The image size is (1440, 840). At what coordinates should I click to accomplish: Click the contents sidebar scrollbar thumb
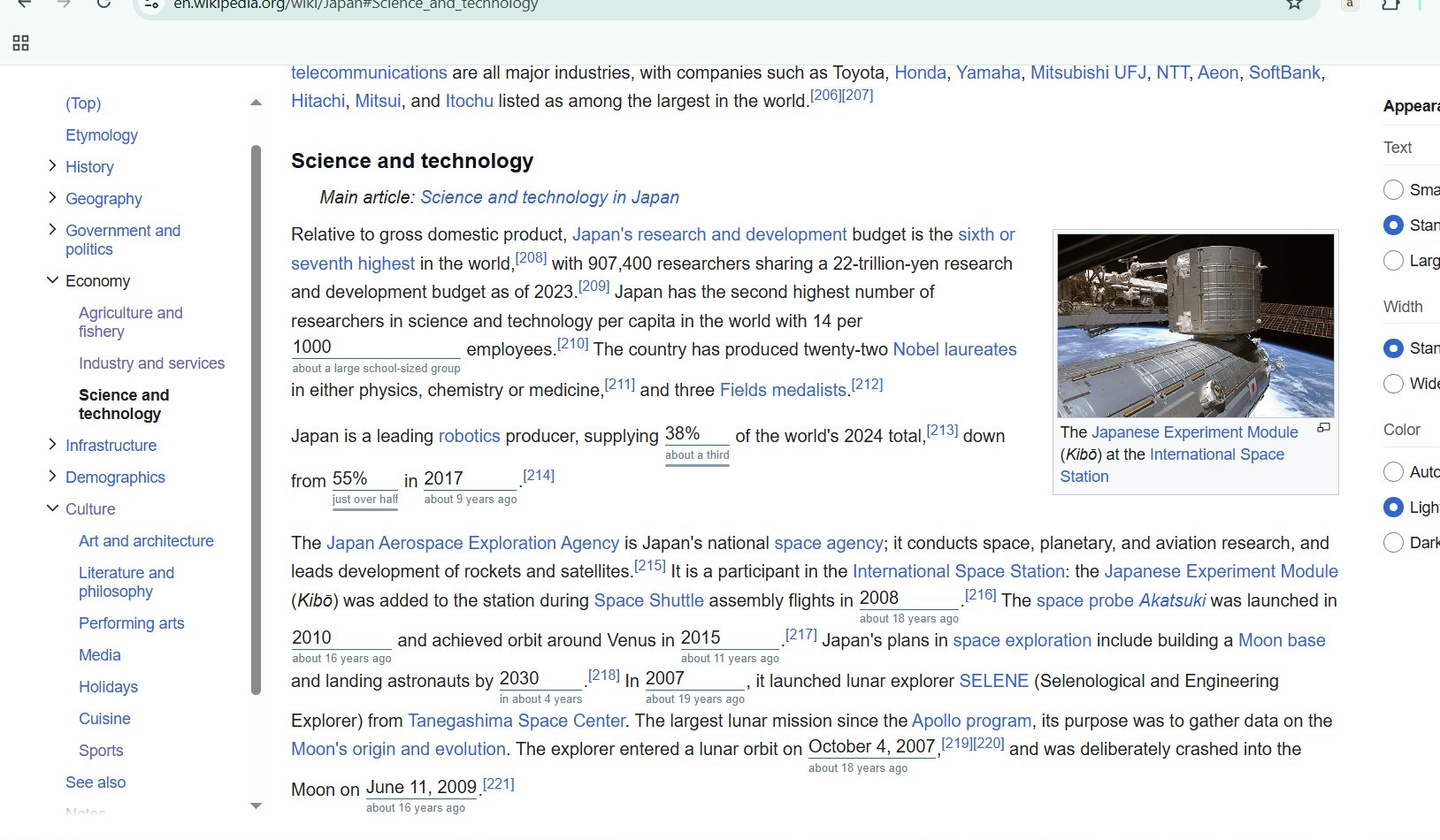pyautogui.click(x=256, y=419)
